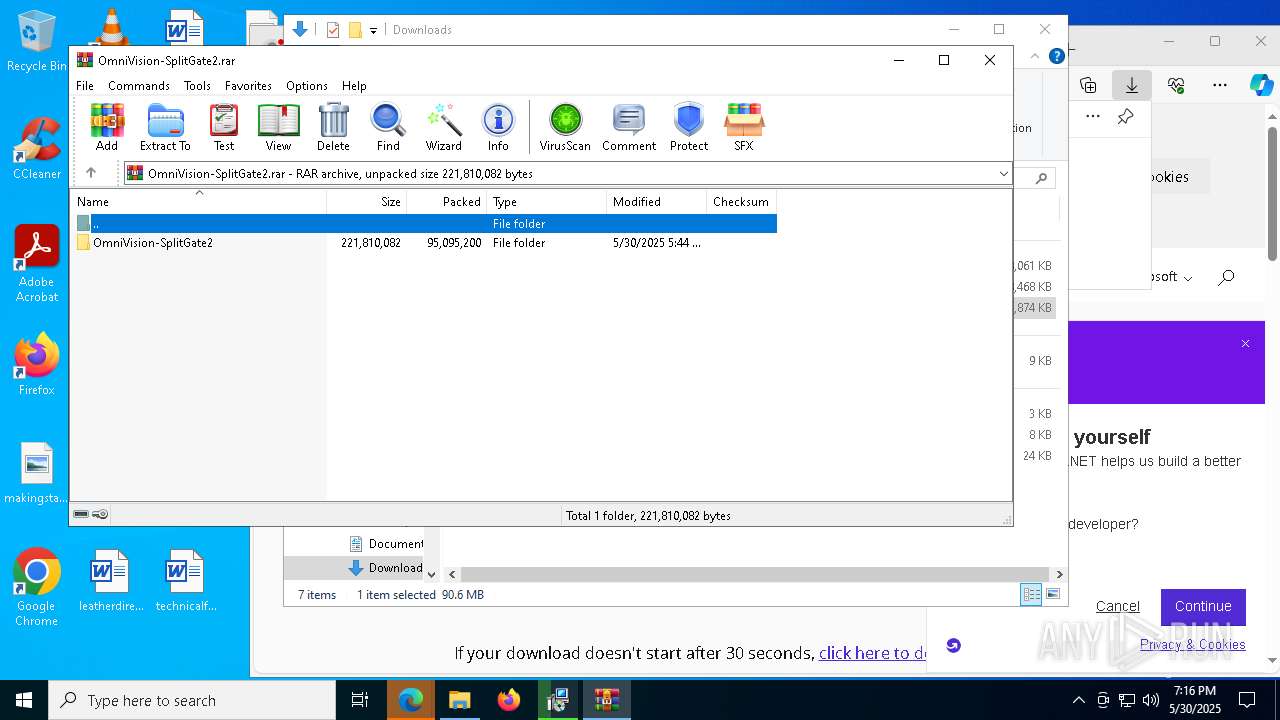Click the Windows Start button
The height and width of the screenshot is (720, 1280).
coord(24,700)
